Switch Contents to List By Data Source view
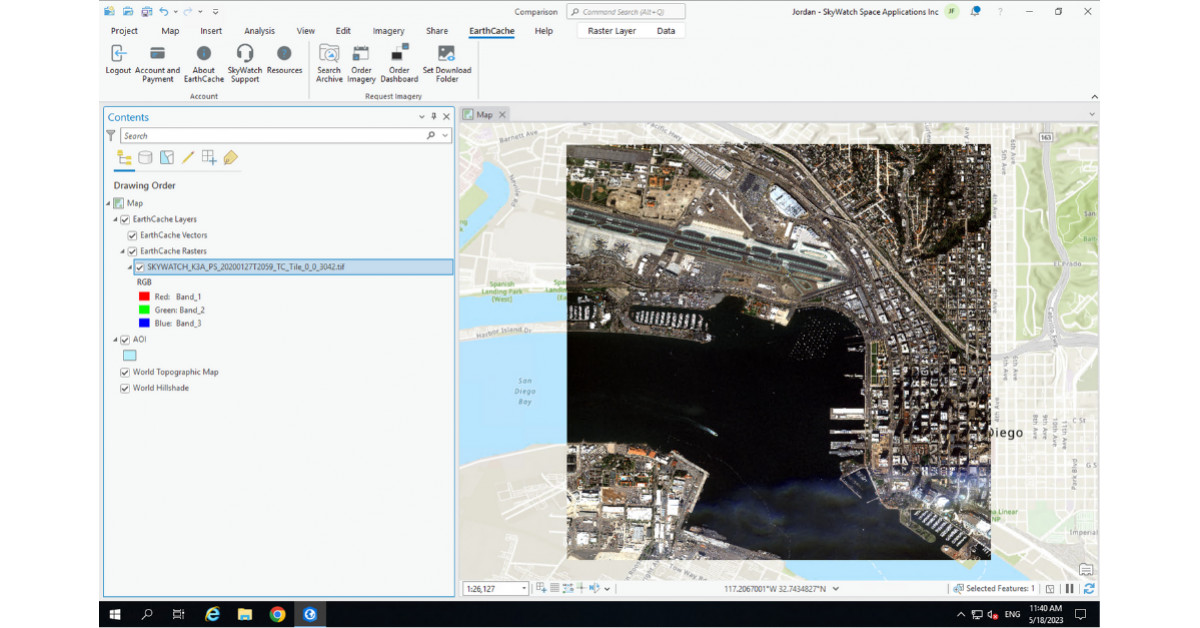 tap(145, 157)
